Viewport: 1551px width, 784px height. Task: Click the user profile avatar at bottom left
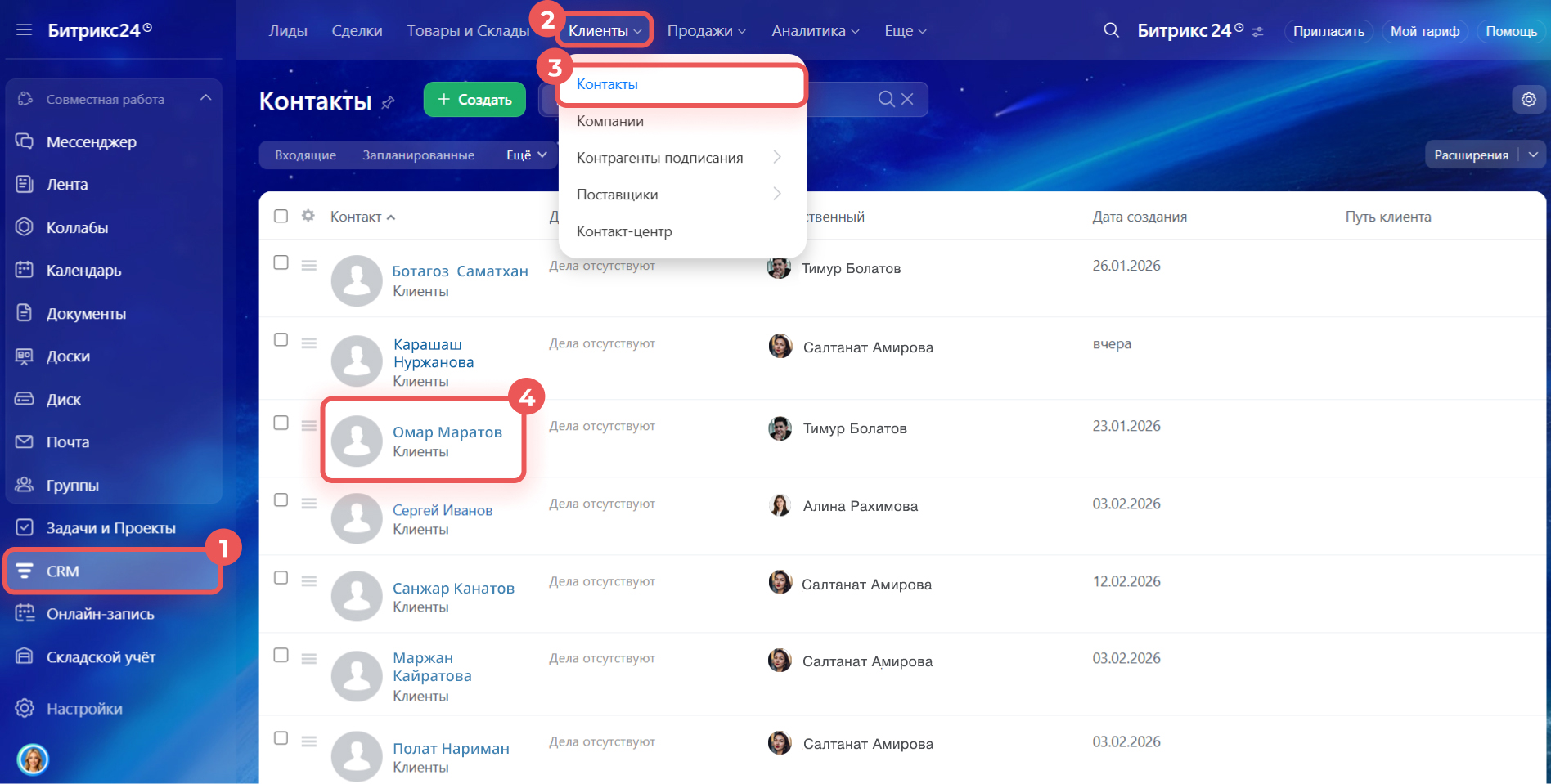(x=33, y=759)
